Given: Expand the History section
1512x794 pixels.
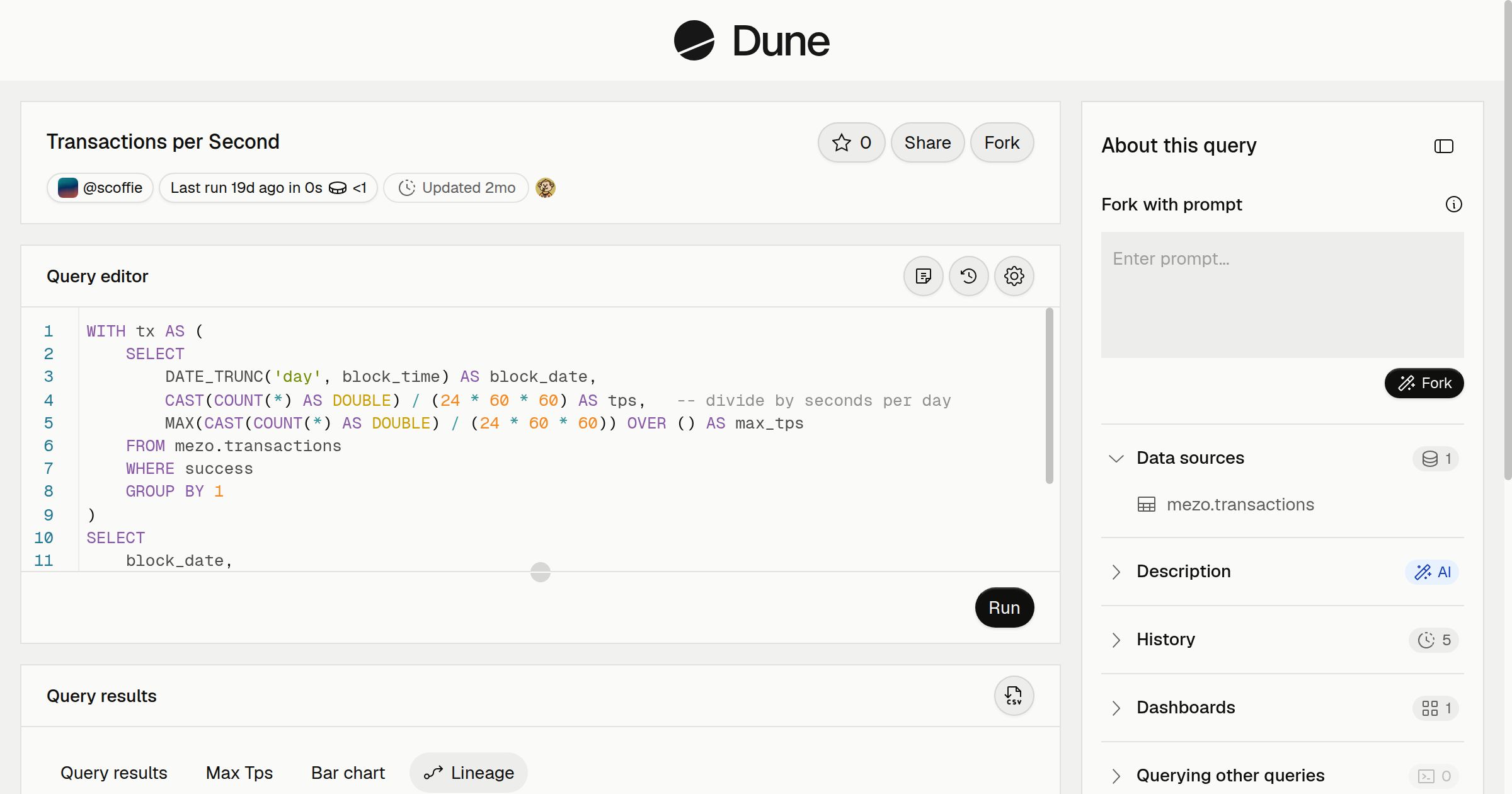Looking at the screenshot, I should pyautogui.click(x=1116, y=640).
